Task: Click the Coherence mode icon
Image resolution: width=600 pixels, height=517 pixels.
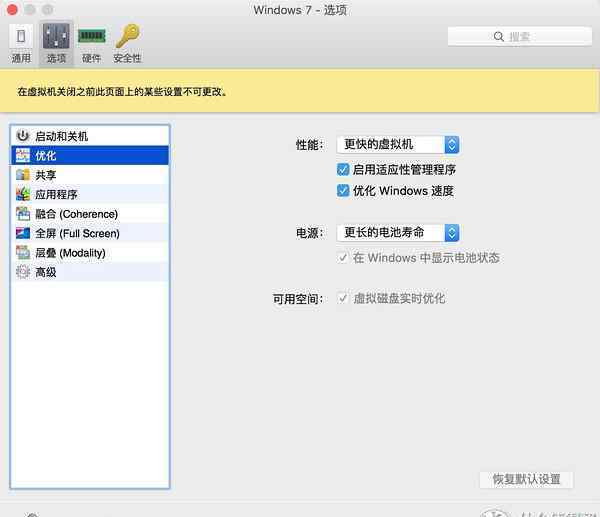Action: click(23, 214)
